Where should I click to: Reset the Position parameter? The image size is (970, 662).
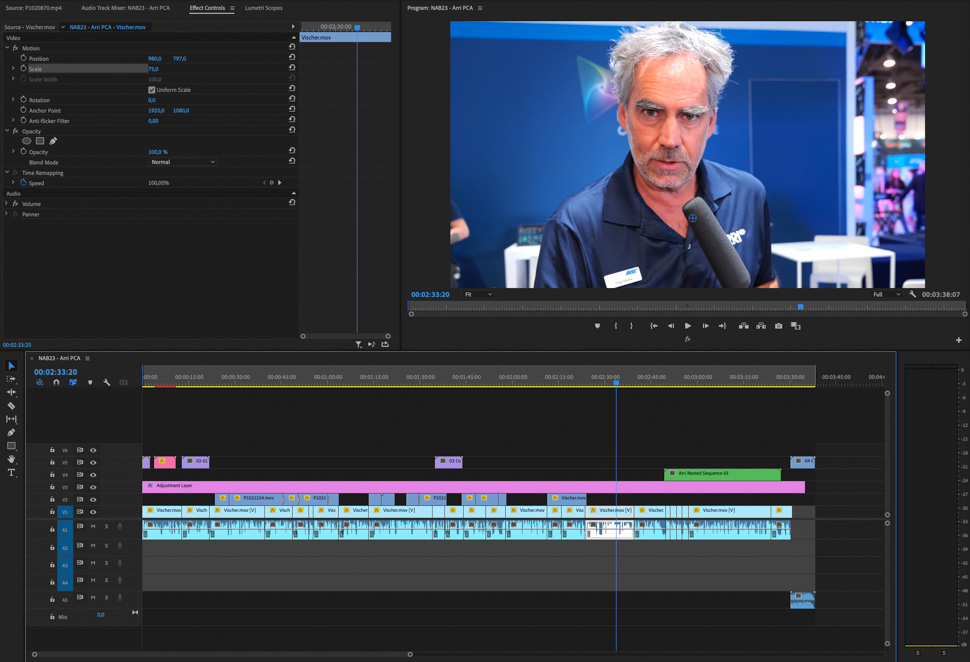(292, 57)
